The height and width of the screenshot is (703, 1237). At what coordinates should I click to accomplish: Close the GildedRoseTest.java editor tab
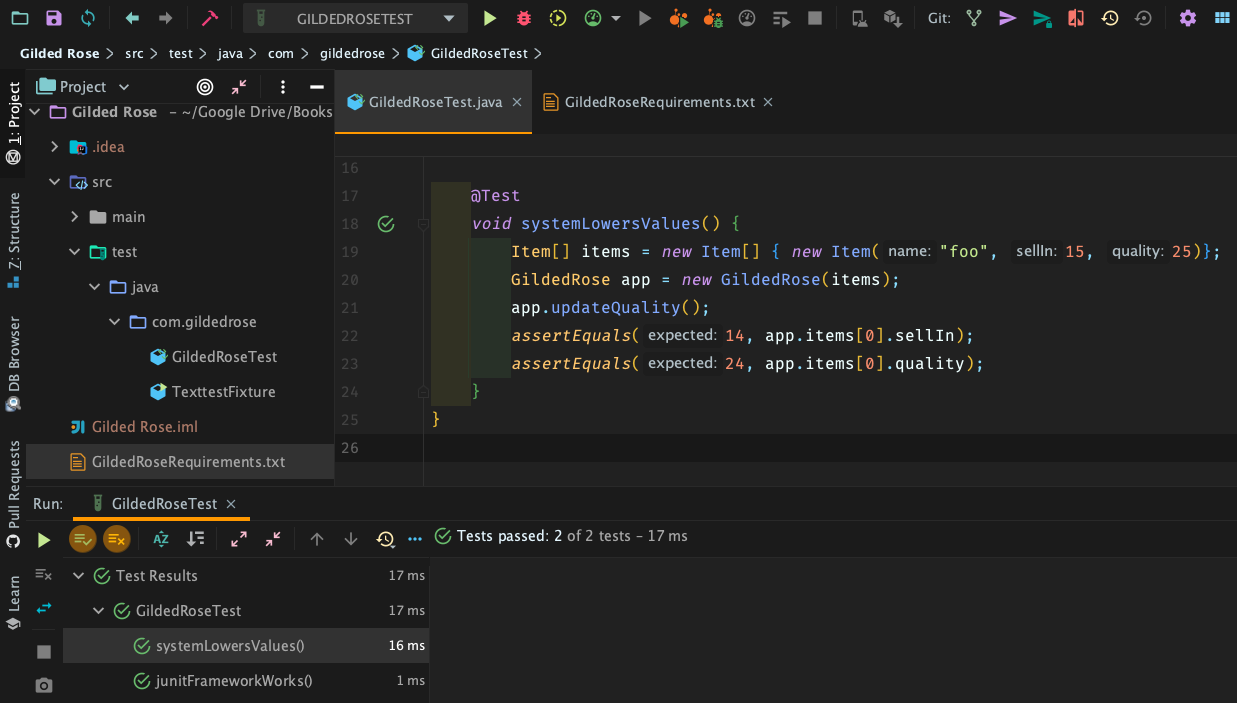click(517, 102)
